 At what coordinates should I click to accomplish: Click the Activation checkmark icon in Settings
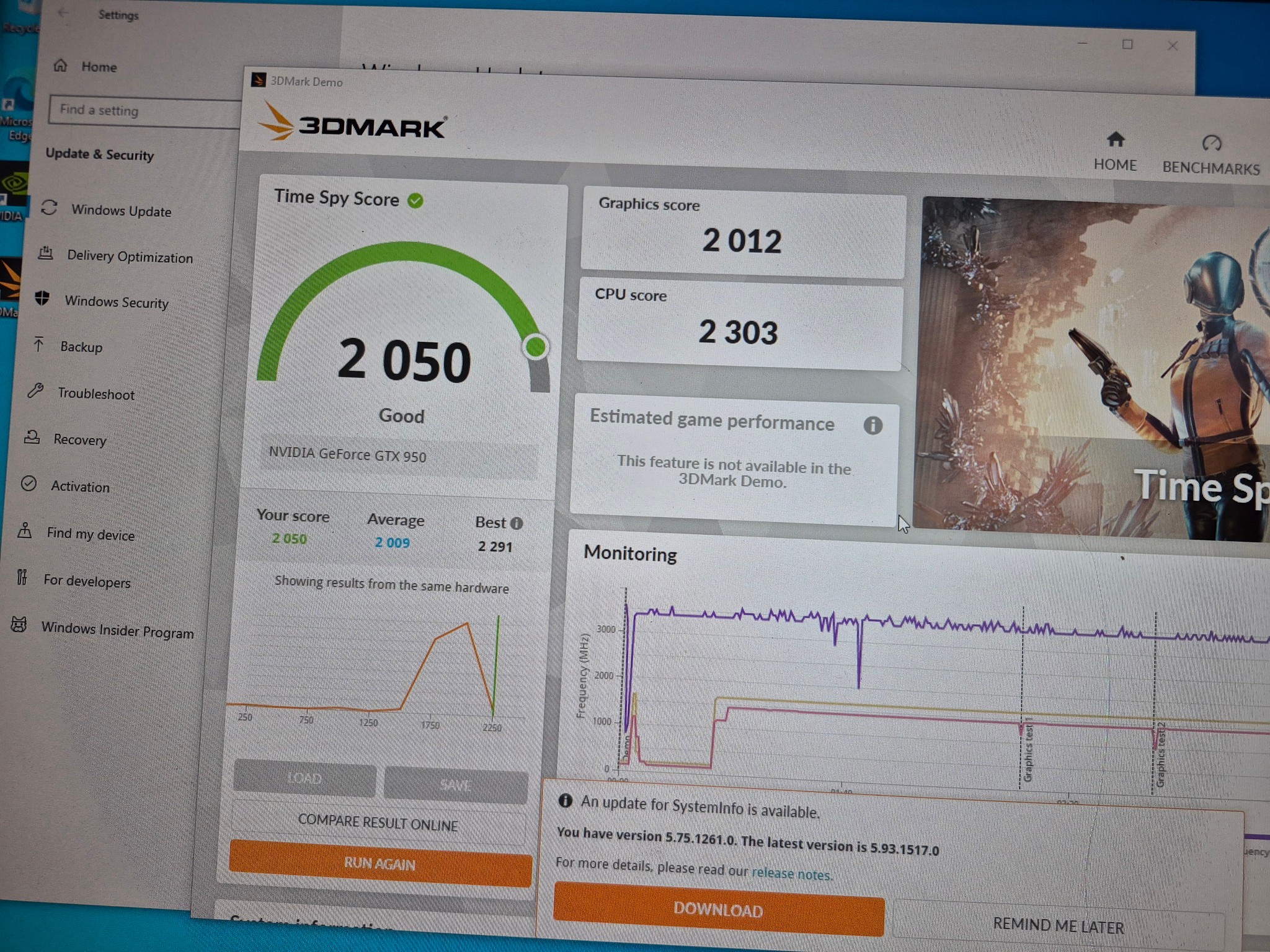pos(29,483)
